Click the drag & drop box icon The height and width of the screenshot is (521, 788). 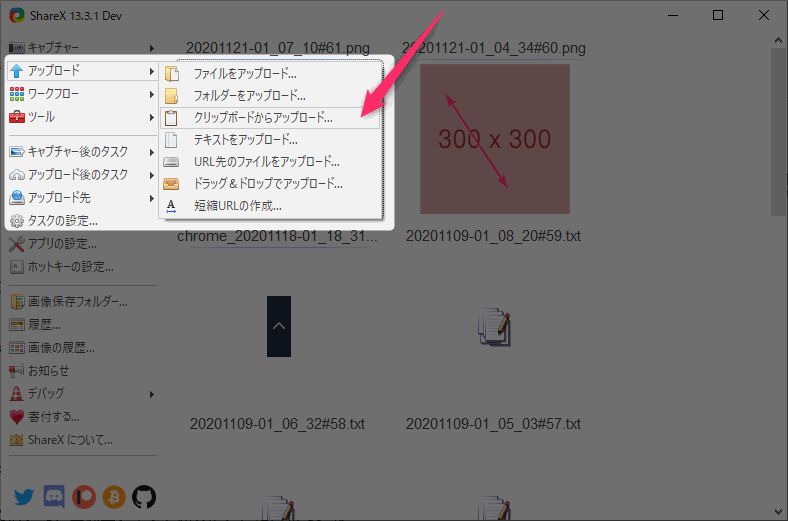(171, 184)
